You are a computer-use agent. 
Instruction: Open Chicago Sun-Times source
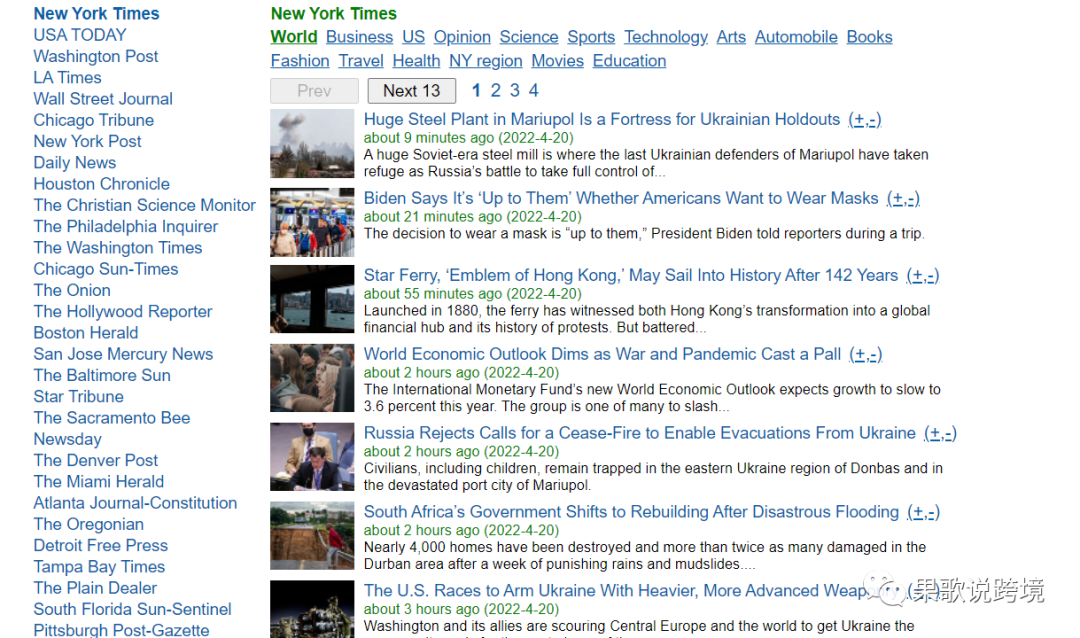(x=106, y=270)
